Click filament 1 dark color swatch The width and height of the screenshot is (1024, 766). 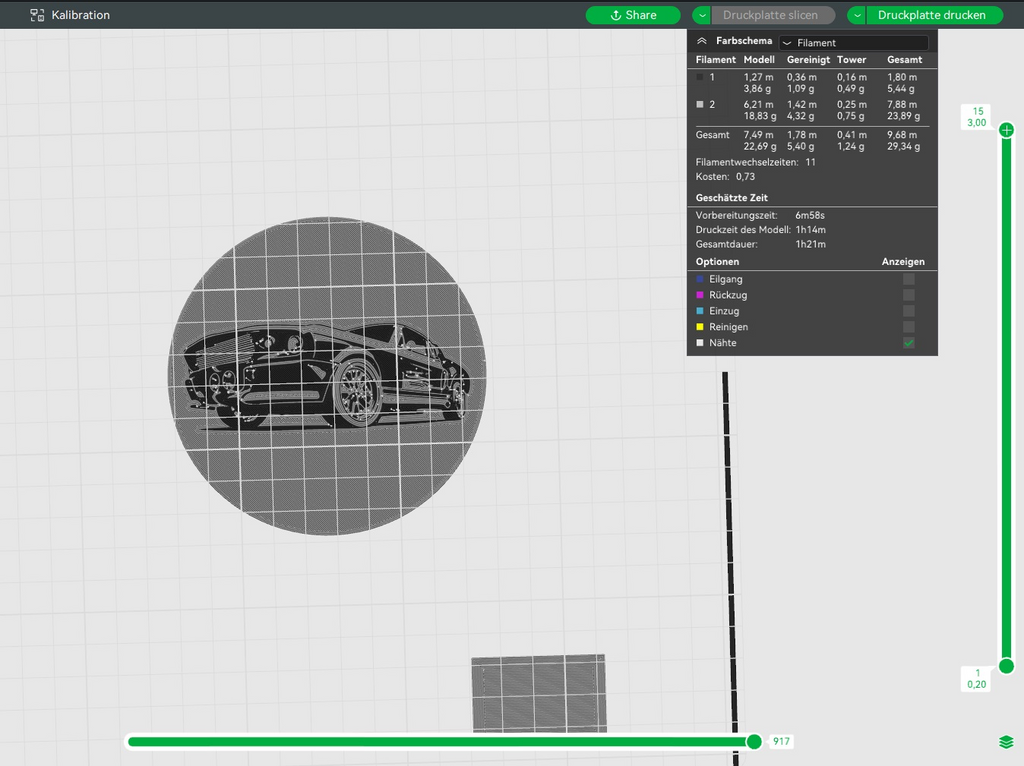(x=700, y=77)
